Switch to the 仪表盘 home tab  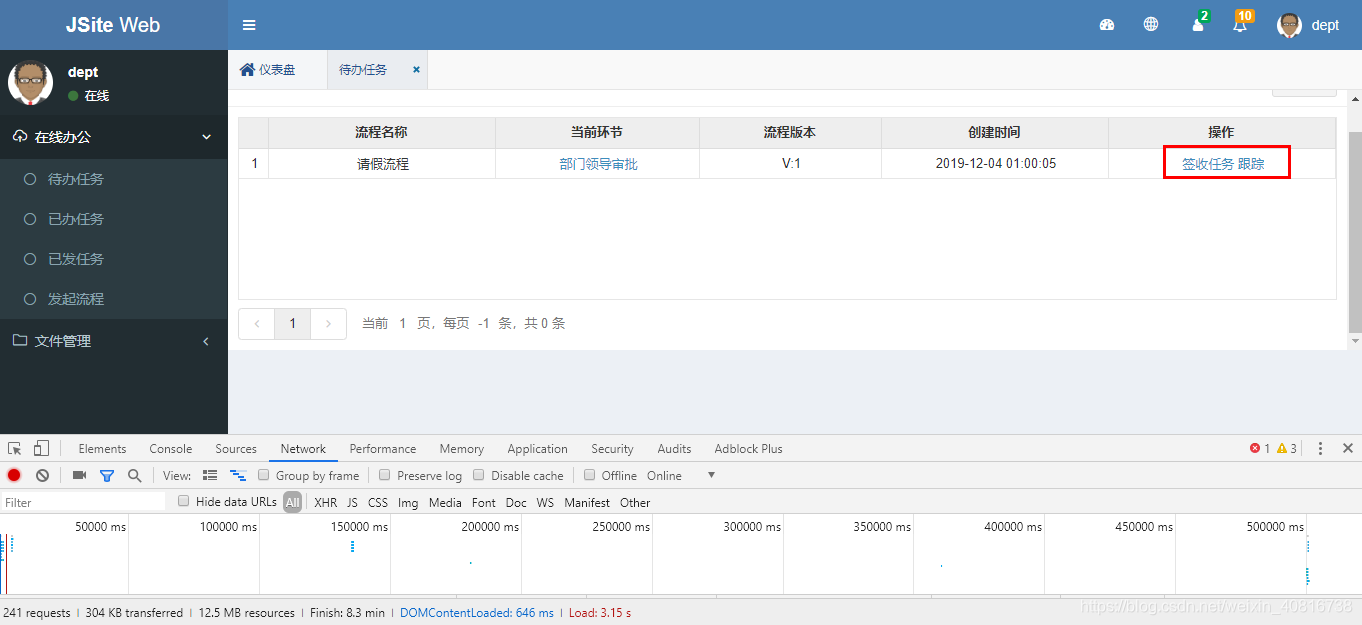pyautogui.click(x=268, y=70)
